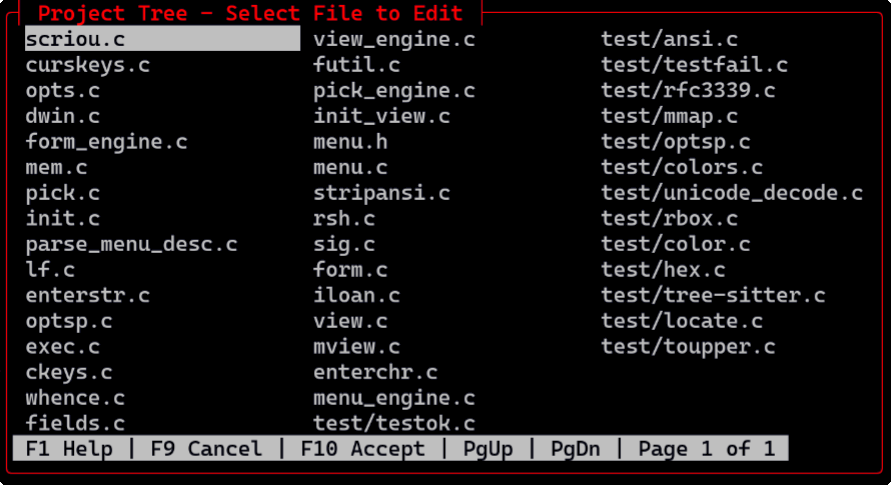Image resolution: width=891 pixels, height=485 pixels.
Task: Pick parse_menu_desc.c in the first column
Action: point(132,245)
